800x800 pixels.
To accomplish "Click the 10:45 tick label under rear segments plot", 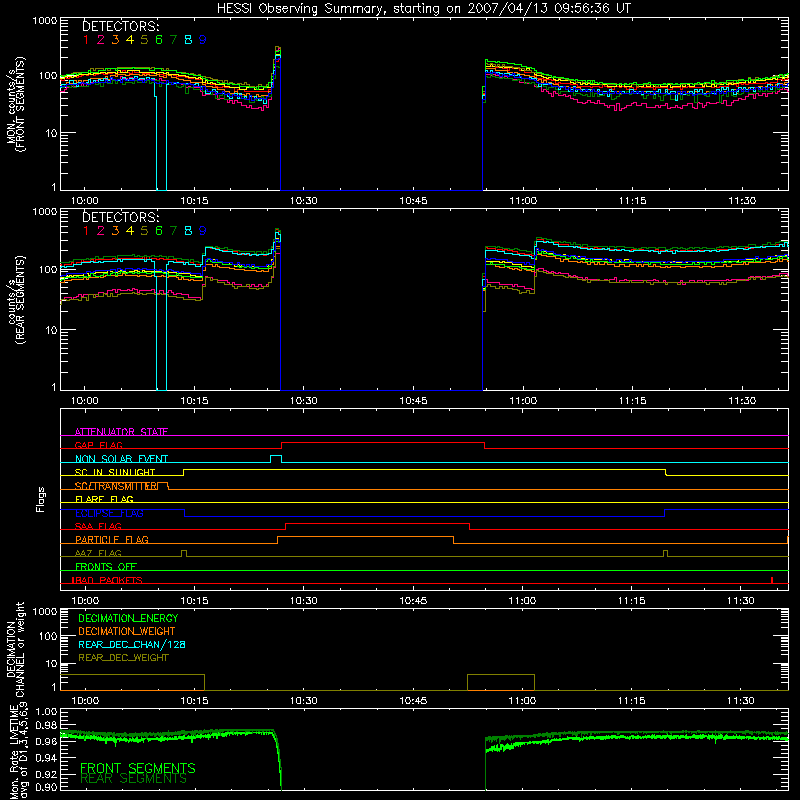I will point(413,401).
